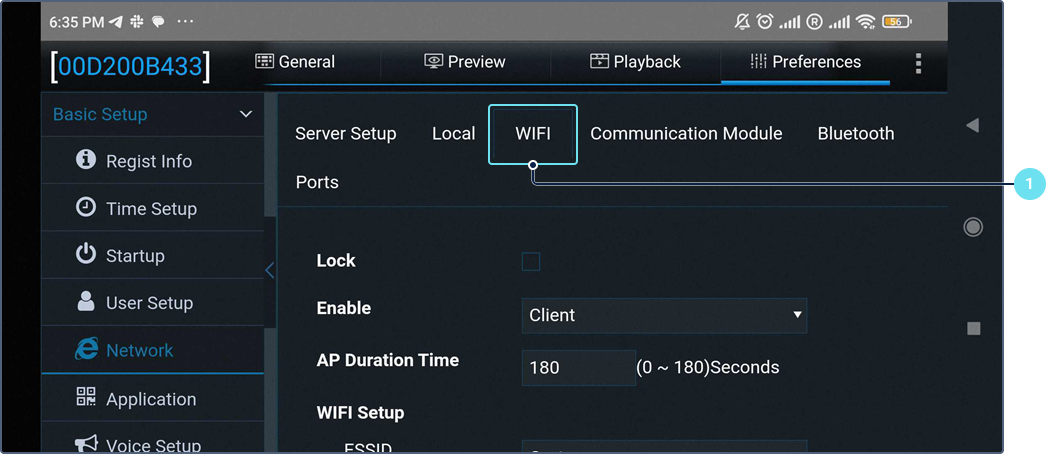This screenshot has width=1046, height=454.
Task: Click the AP Duration Time field
Action: [578, 367]
